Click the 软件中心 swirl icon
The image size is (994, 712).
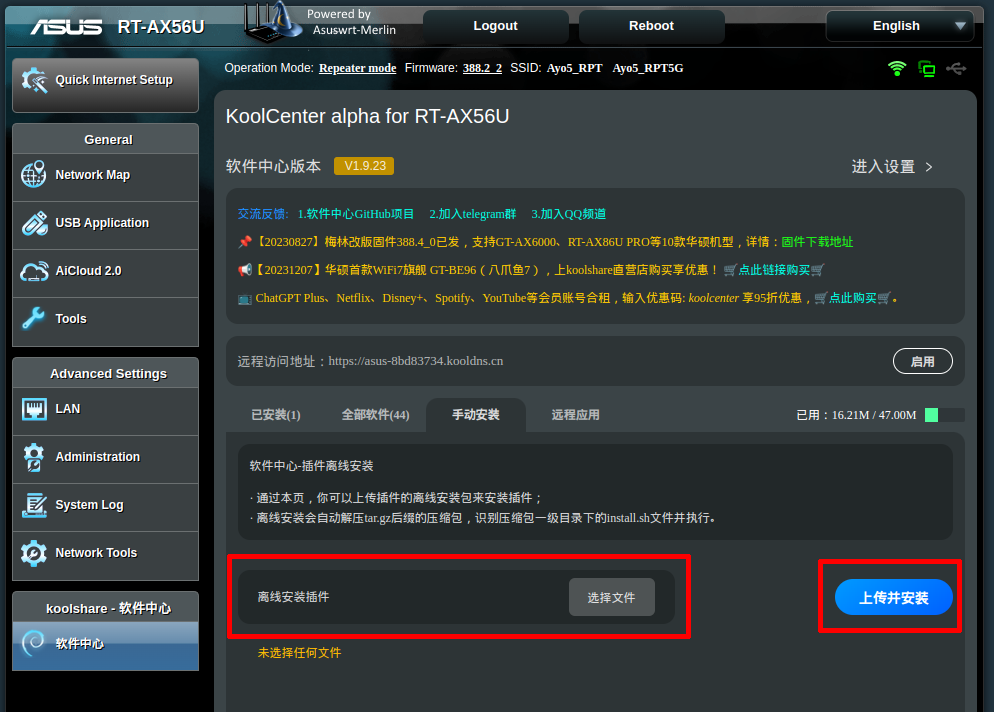click(x=34, y=644)
